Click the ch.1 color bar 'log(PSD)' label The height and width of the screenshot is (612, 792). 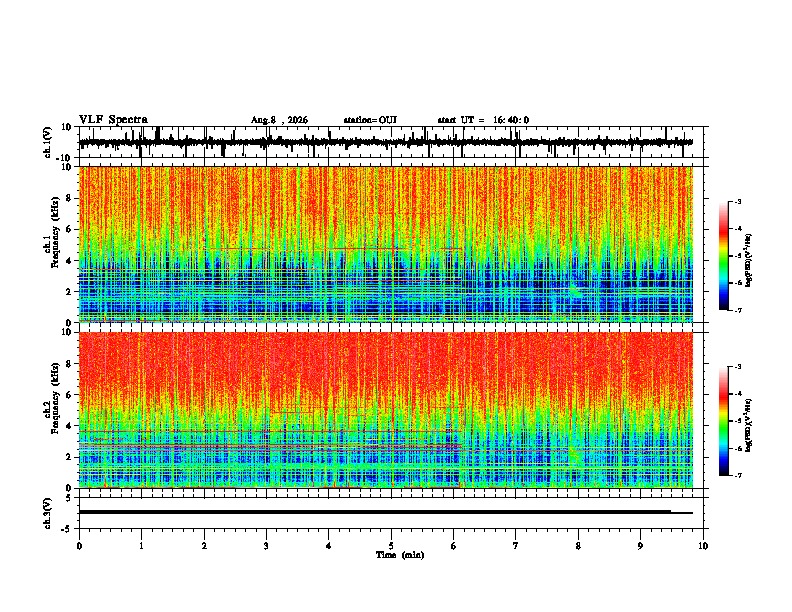(748, 260)
